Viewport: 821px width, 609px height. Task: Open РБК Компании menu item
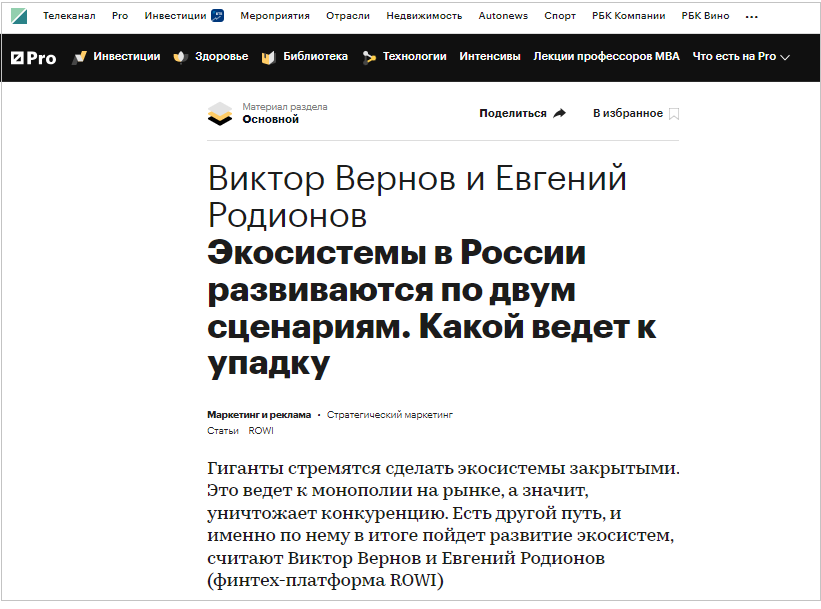[x=628, y=16]
